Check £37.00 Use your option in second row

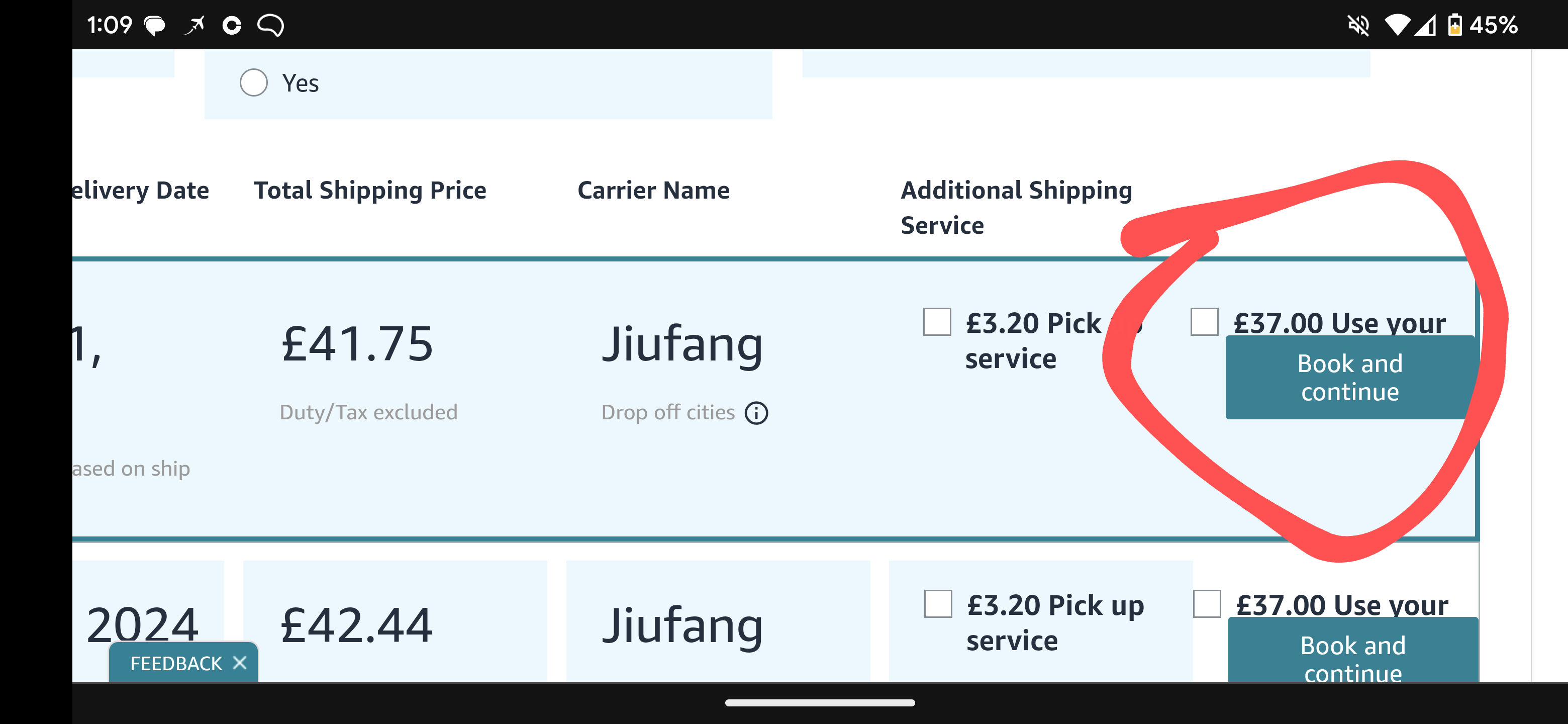click(x=1207, y=603)
